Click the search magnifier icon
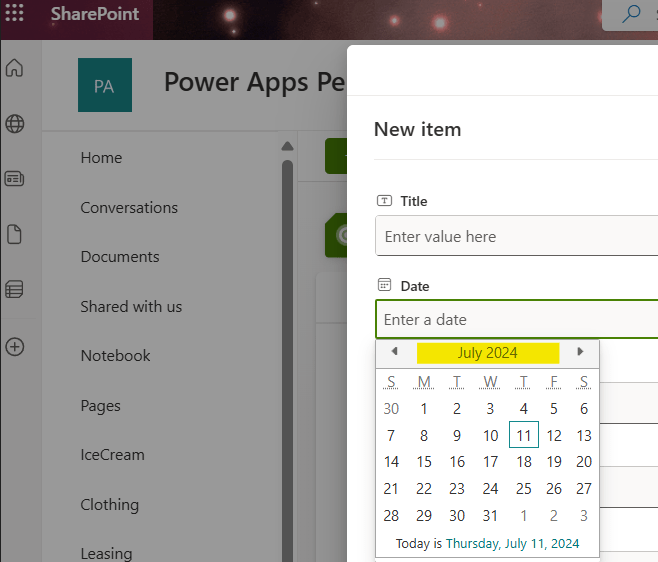658x562 pixels. [x=631, y=14]
